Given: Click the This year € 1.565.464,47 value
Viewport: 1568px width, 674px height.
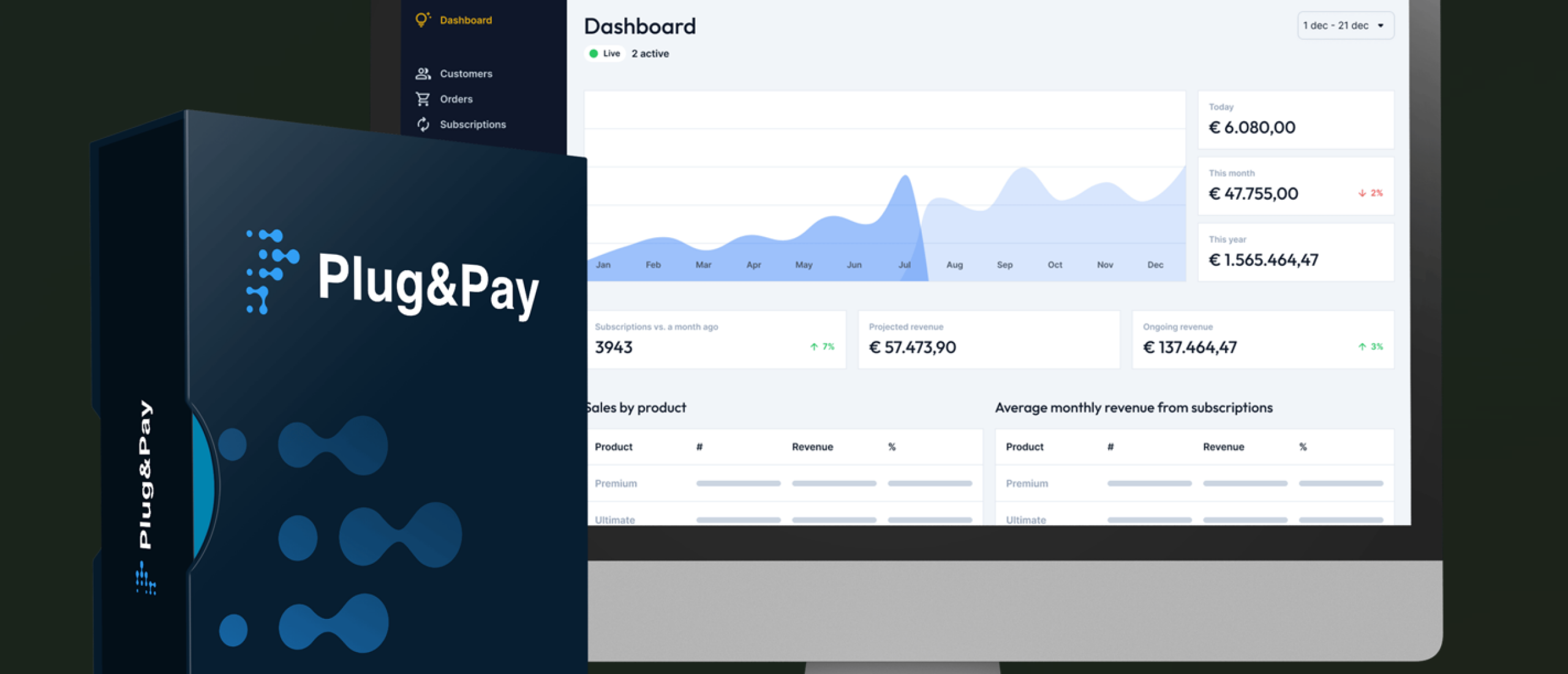Looking at the screenshot, I should coord(1264,260).
